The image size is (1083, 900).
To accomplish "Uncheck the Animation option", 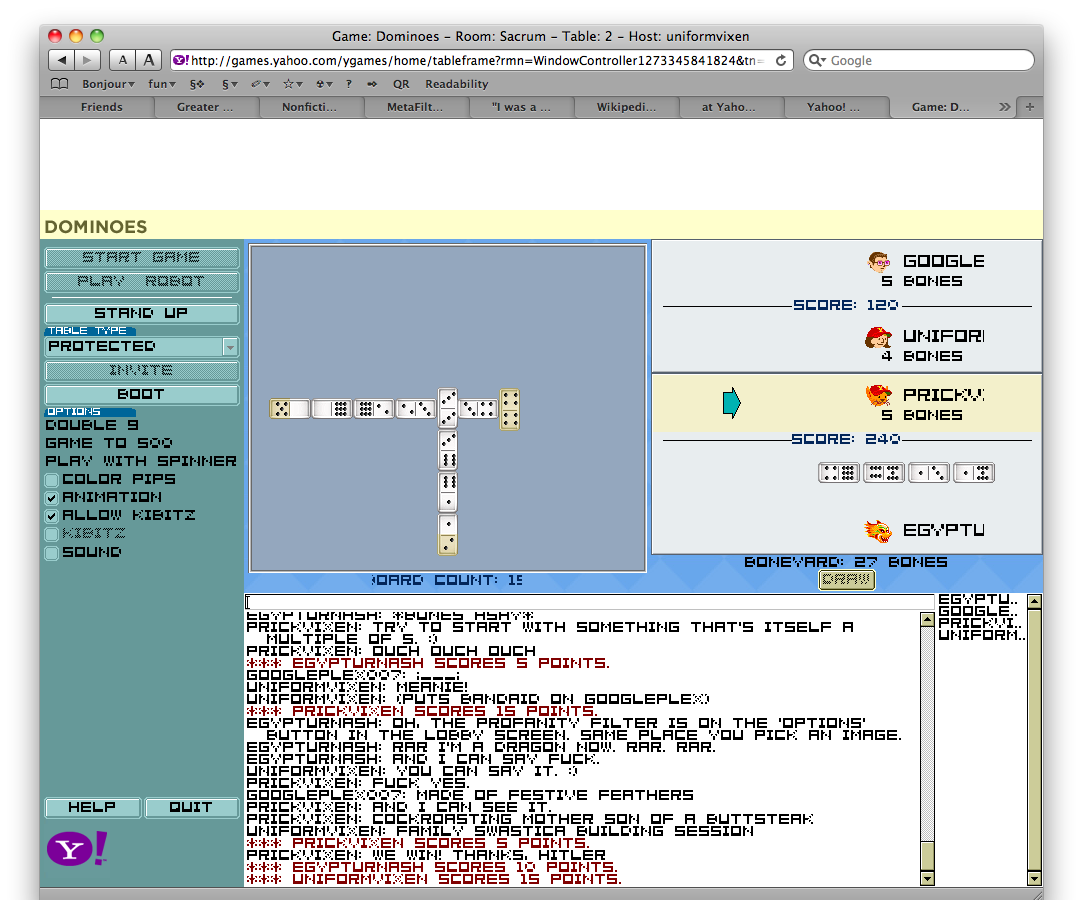I will coord(52,498).
